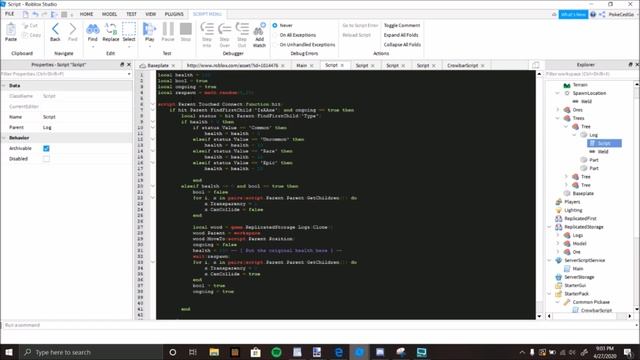Select Terrain in Explorer
Screen dimensions: 640x360
pyautogui.click(x=580, y=85)
